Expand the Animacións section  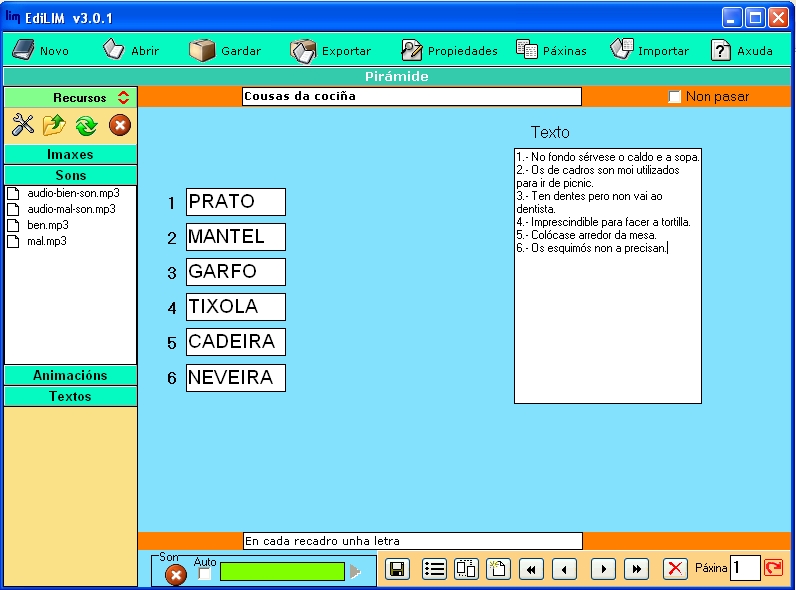click(x=70, y=375)
